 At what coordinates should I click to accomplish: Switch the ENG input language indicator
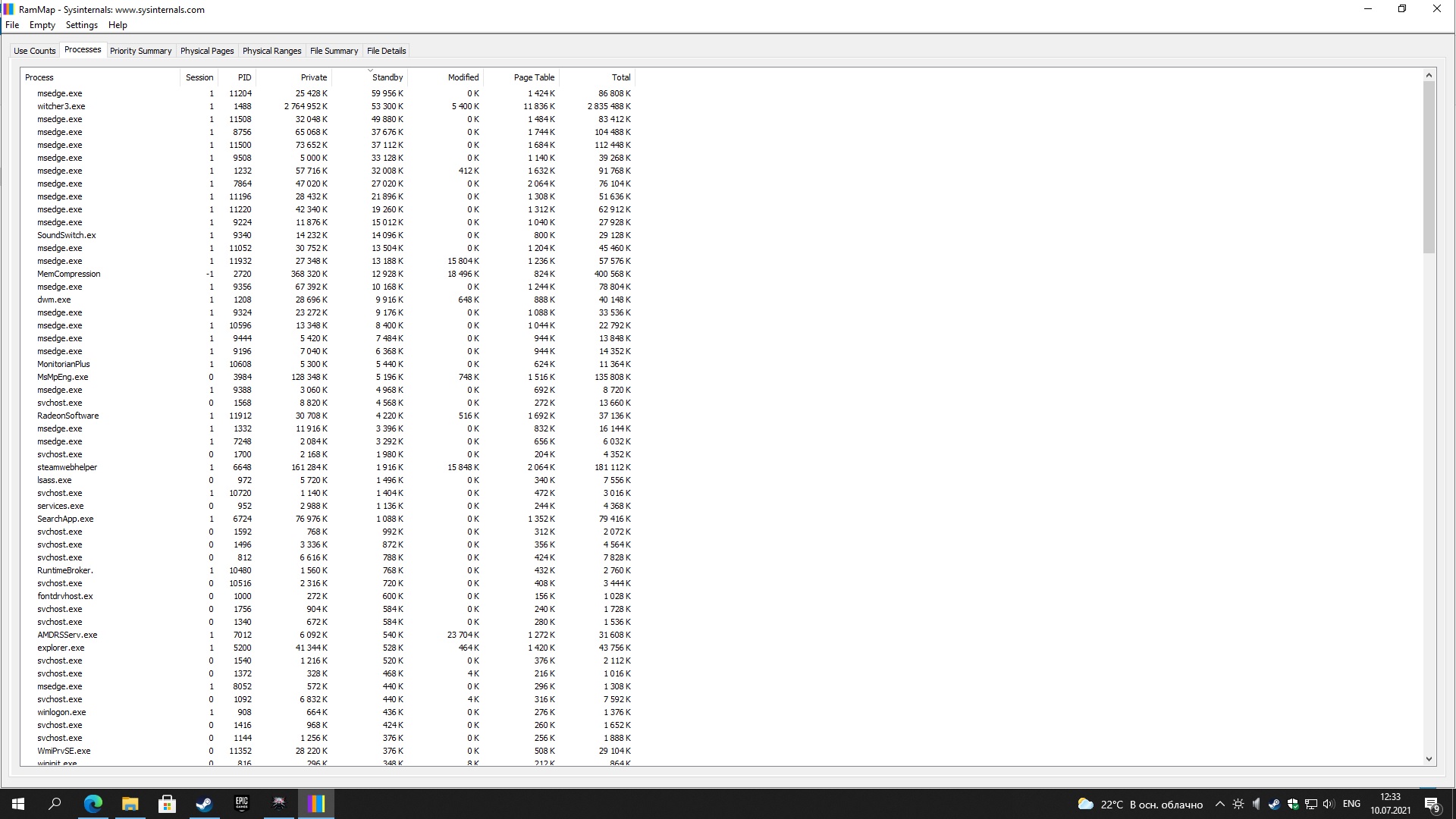1351,804
